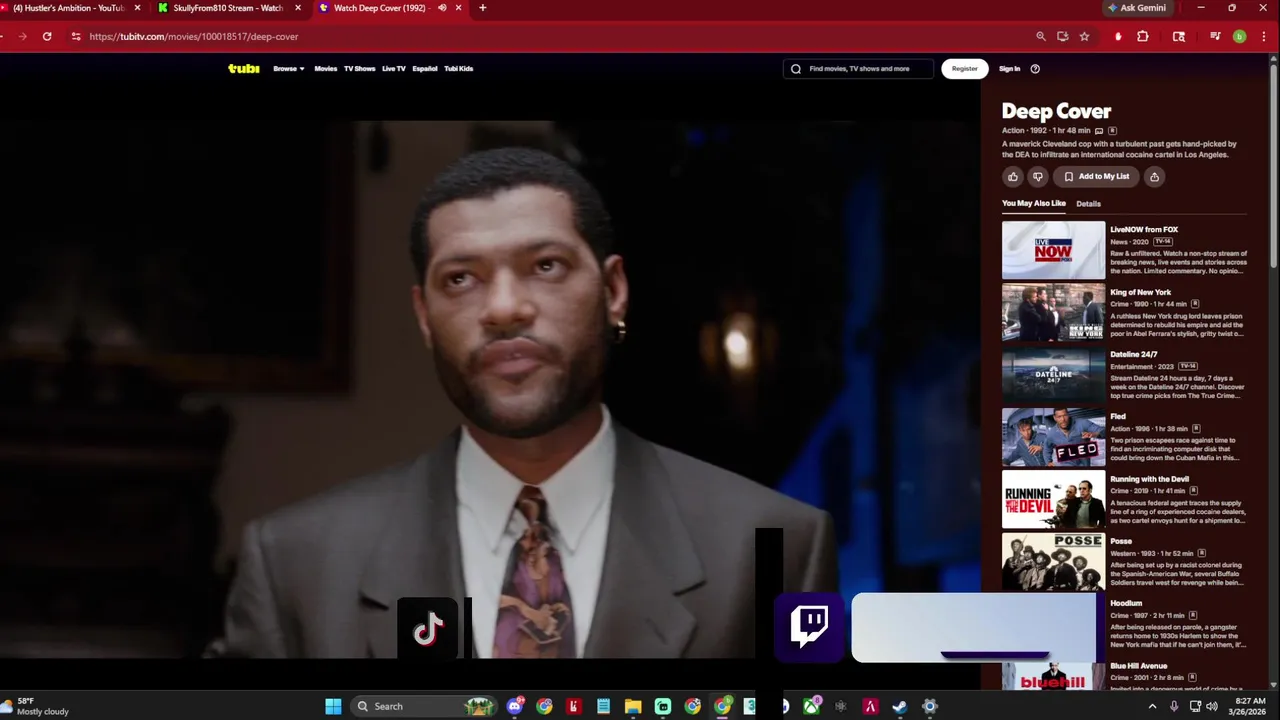This screenshot has width=1280, height=720.
Task: Click the install app icon in address bar
Action: click(x=1062, y=36)
